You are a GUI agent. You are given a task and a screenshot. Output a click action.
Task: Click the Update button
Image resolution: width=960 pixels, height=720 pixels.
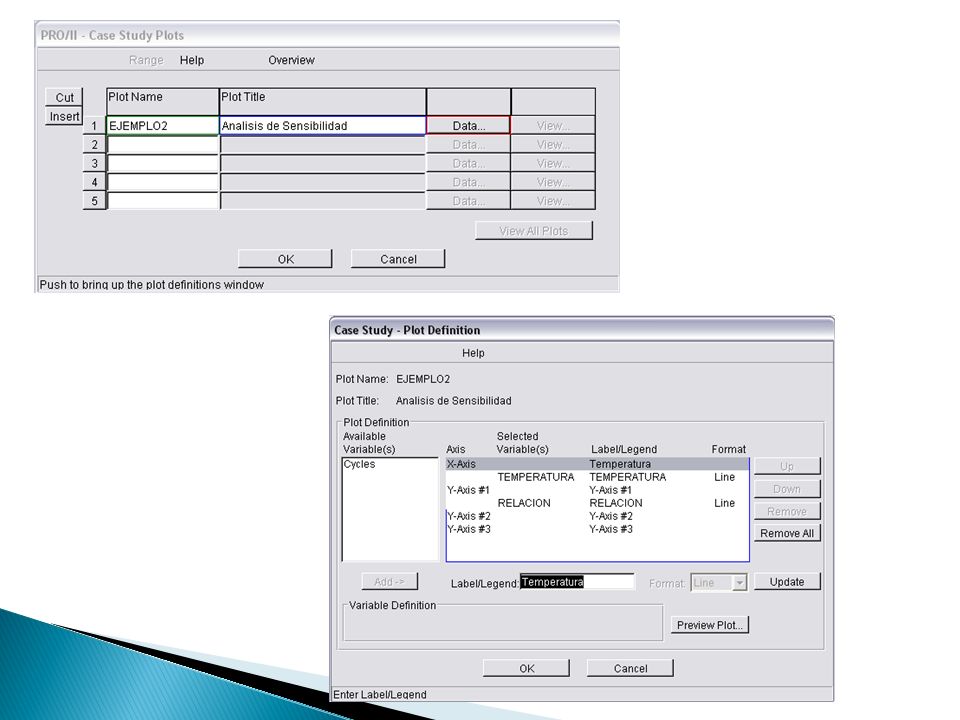(x=787, y=582)
